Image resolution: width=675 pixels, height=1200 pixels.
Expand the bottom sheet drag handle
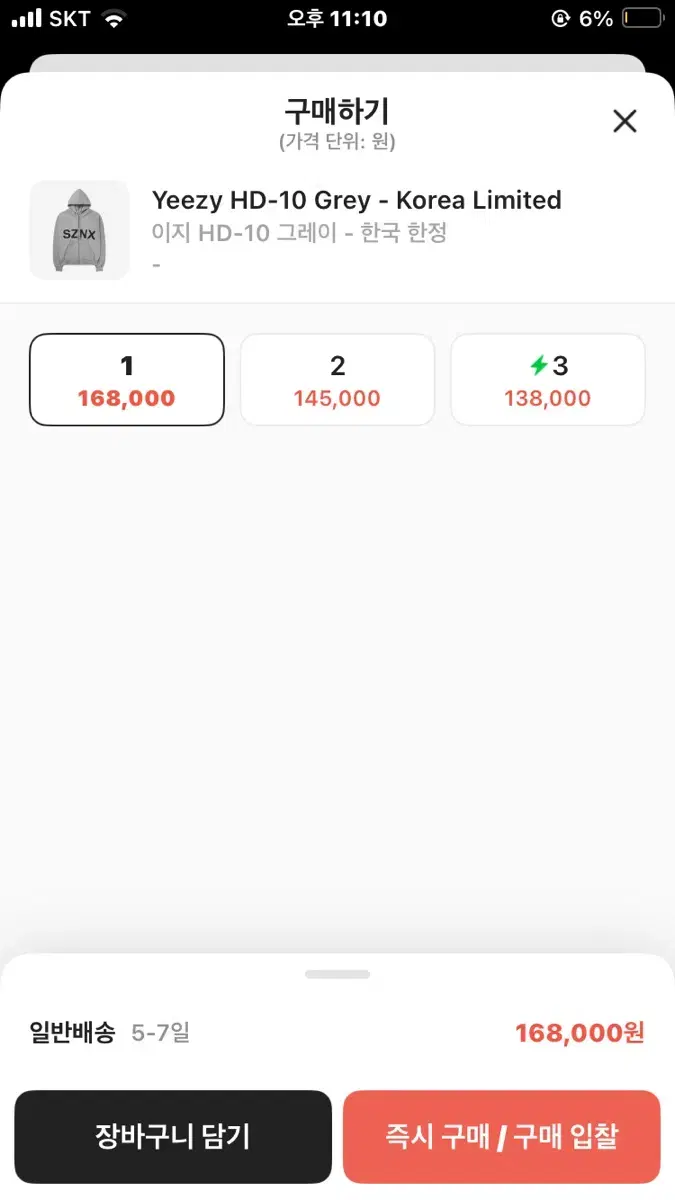pyautogui.click(x=337, y=974)
